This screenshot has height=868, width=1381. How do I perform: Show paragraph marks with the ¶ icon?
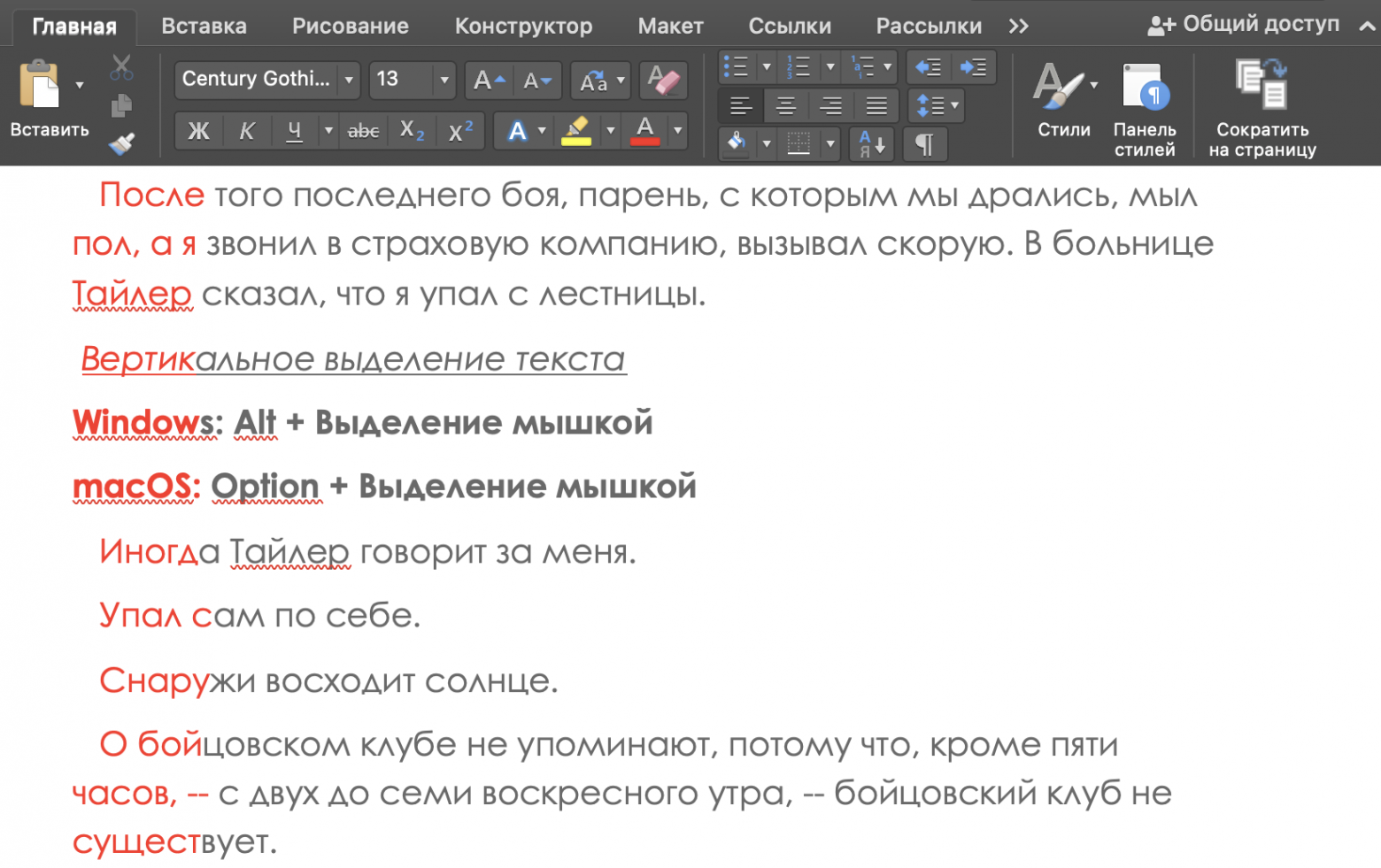click(925, 144)
